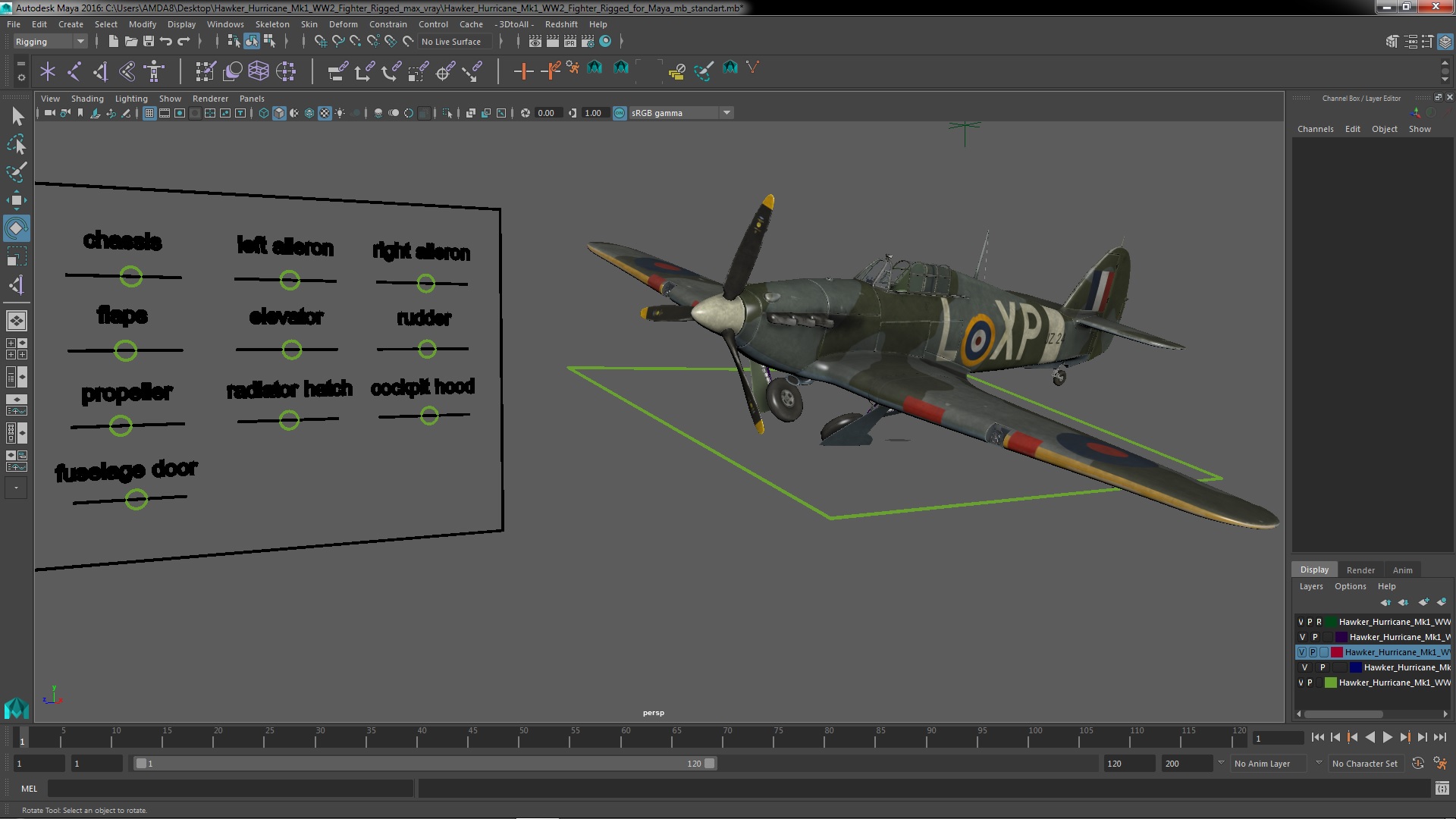
Task: Click the MEL command line input
Action: (x=231, y=789)
